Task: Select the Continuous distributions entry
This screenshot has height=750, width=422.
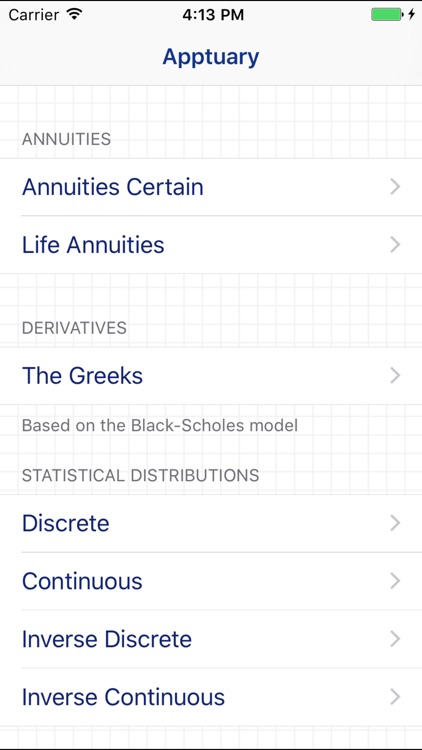Action: [x=211, y=581]
